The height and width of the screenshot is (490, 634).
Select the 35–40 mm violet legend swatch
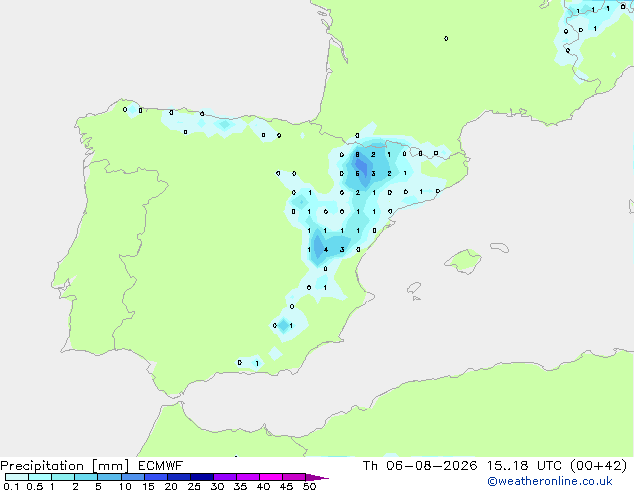pyautogui.click(x=248, y=477)
